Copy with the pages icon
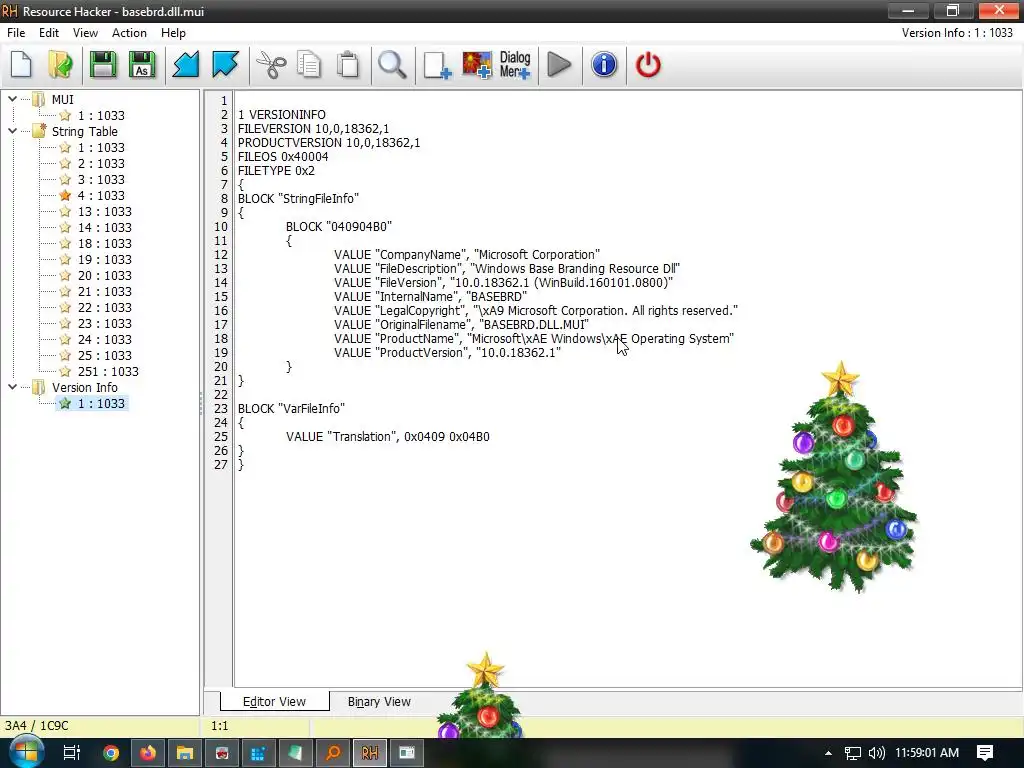 pos(309,65)
